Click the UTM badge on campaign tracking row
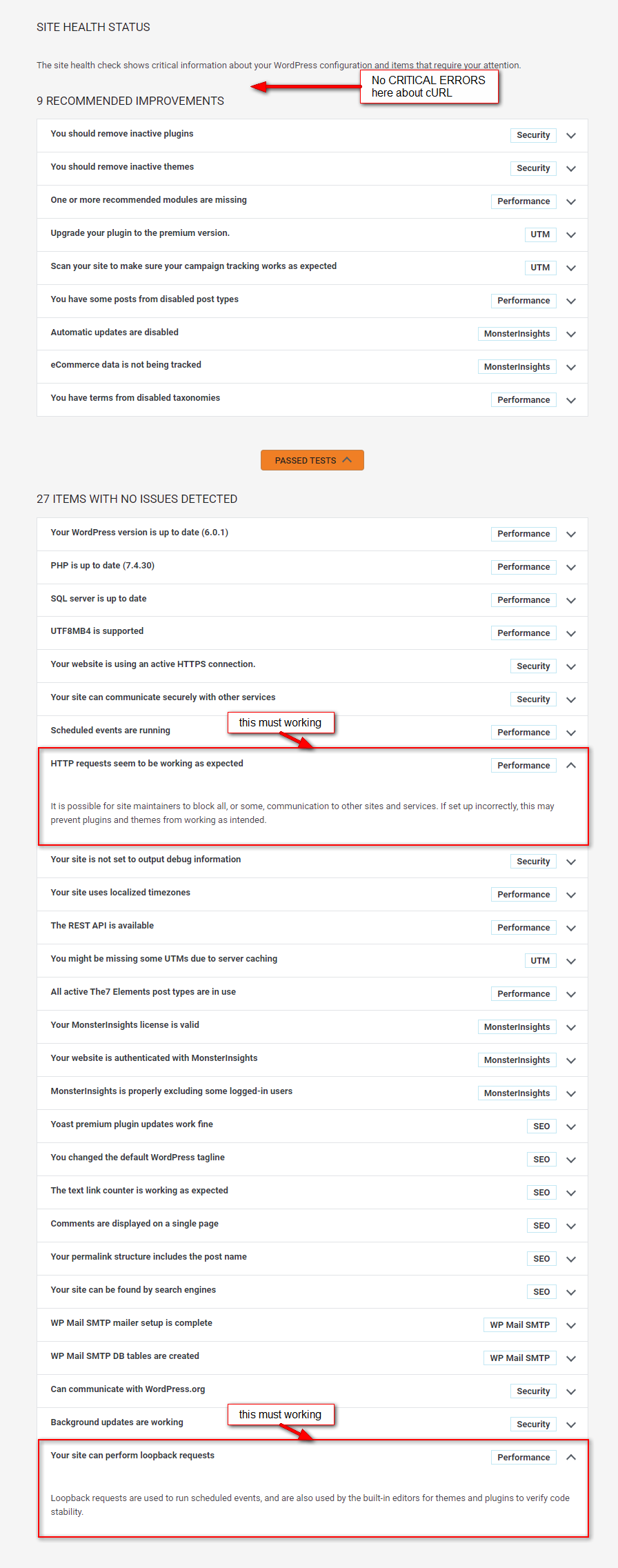Screen dimensions: 618x1568 click(x=540, y=268)
